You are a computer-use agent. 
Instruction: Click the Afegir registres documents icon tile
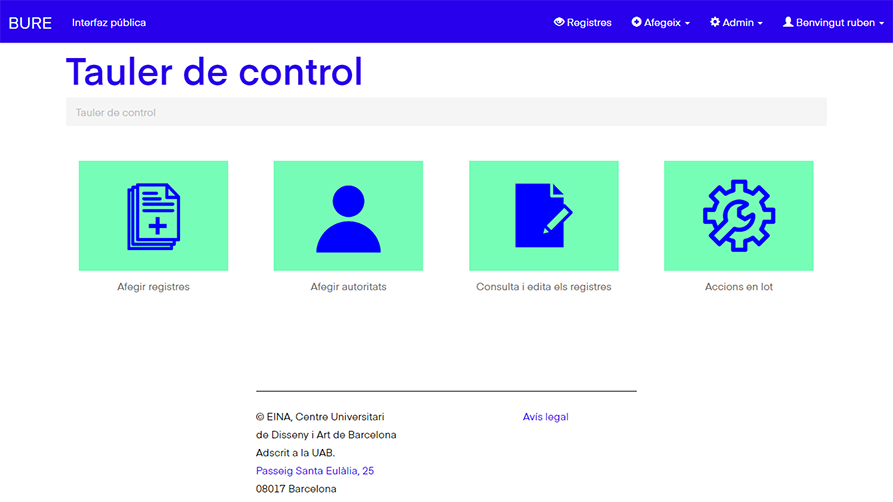point(153,216)
